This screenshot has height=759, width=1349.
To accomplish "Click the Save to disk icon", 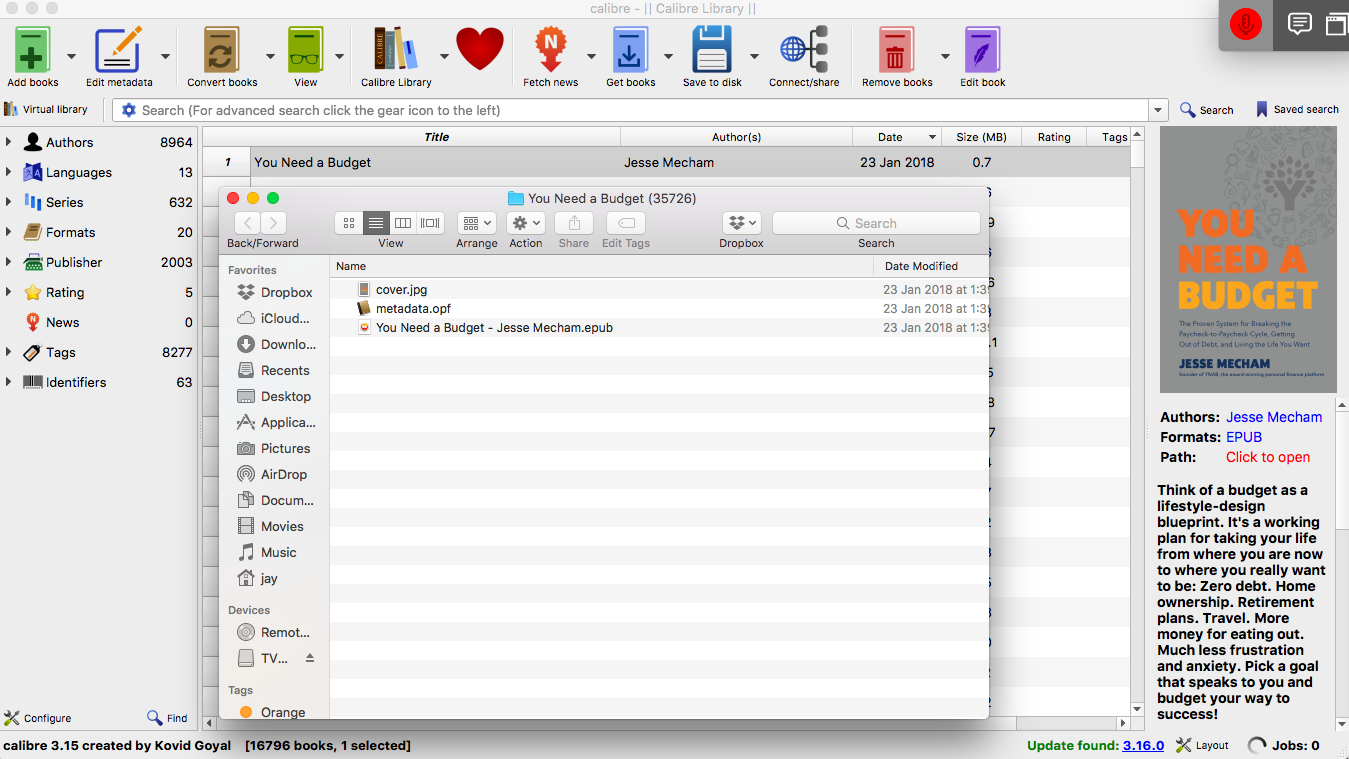I will (712, 50).
